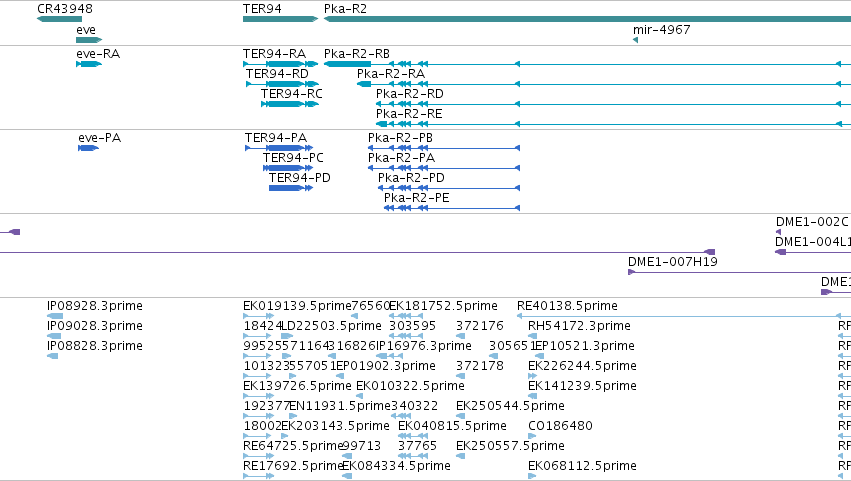Click EK250557.5prime EST label
The height and width of the screenshot is (481, 851).
coord(510,447)
